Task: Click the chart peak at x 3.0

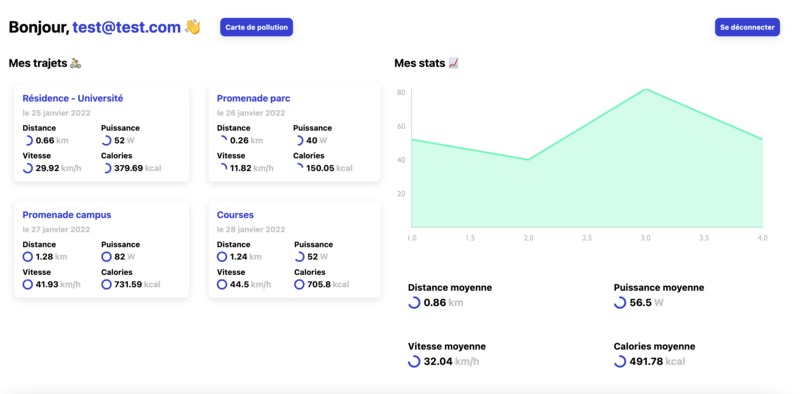Action: tap(646, 89)
